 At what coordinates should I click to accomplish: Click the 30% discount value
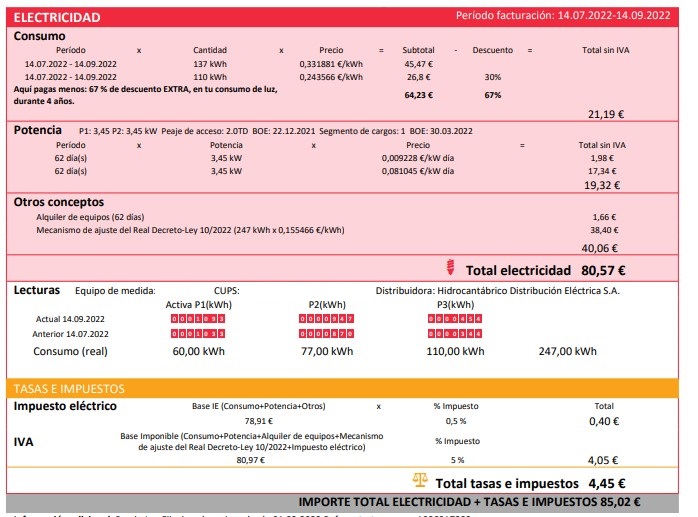point(493,77)
